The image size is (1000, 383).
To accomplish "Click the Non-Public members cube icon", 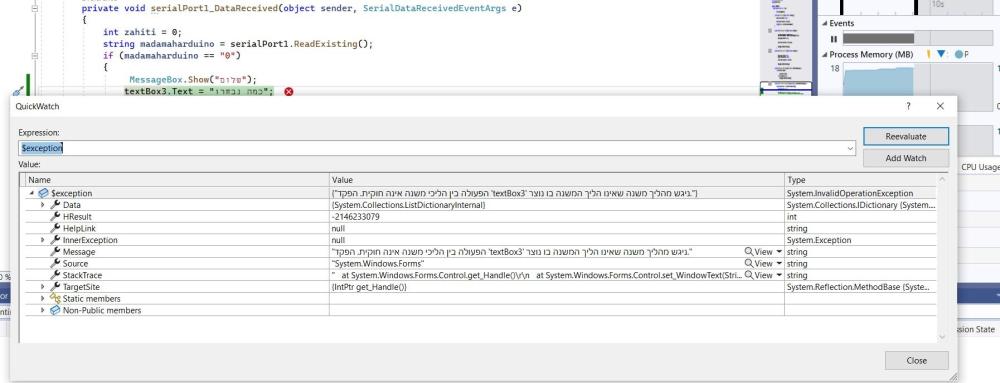I will 55,310.
